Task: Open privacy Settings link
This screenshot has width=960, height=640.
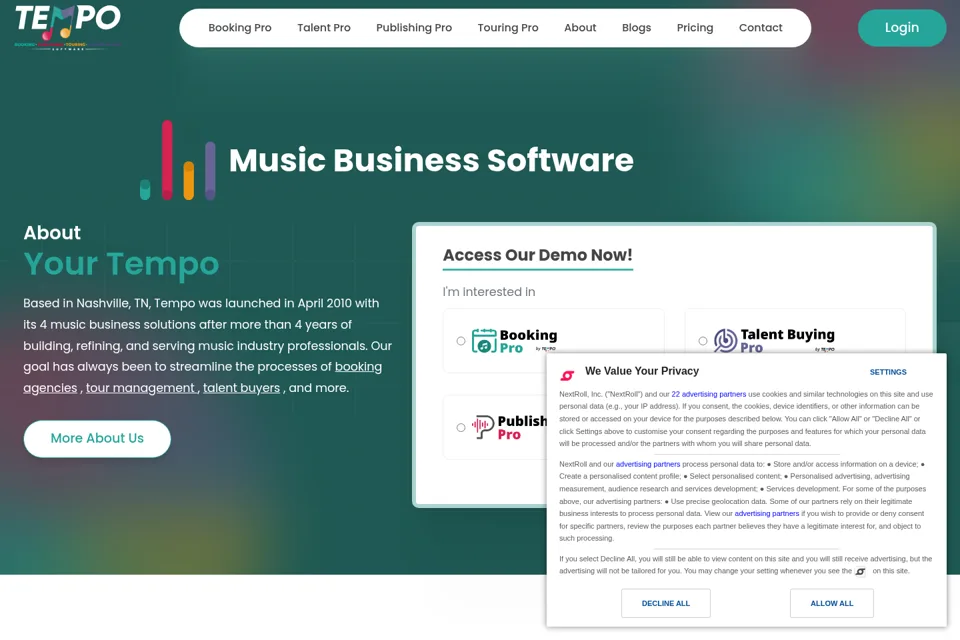Action: (888, 372)
